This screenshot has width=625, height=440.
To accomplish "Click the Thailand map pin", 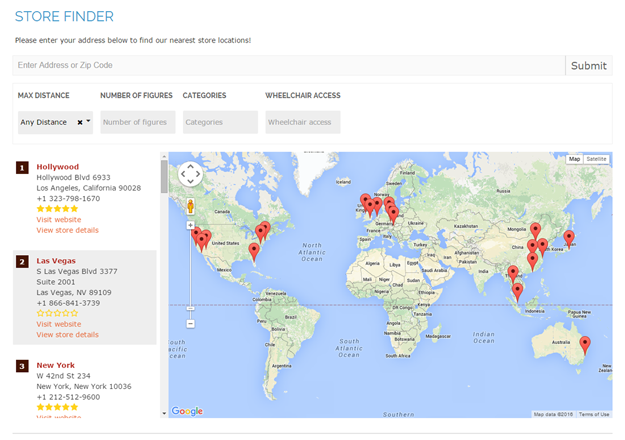I will point(513,274).
